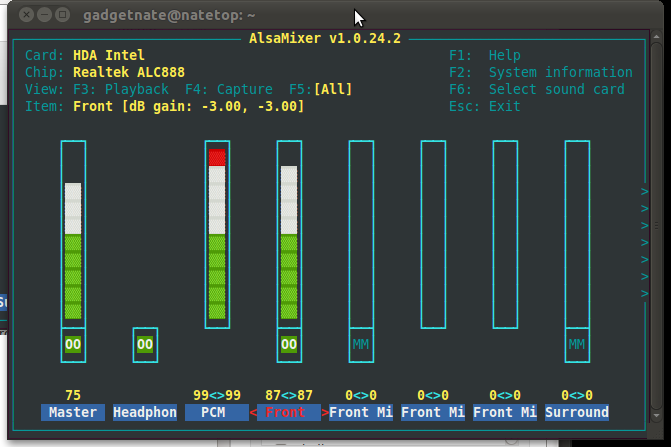671x447 pixels.
Task: Toggle the Master channel mute box
Action: click(73, 345)
